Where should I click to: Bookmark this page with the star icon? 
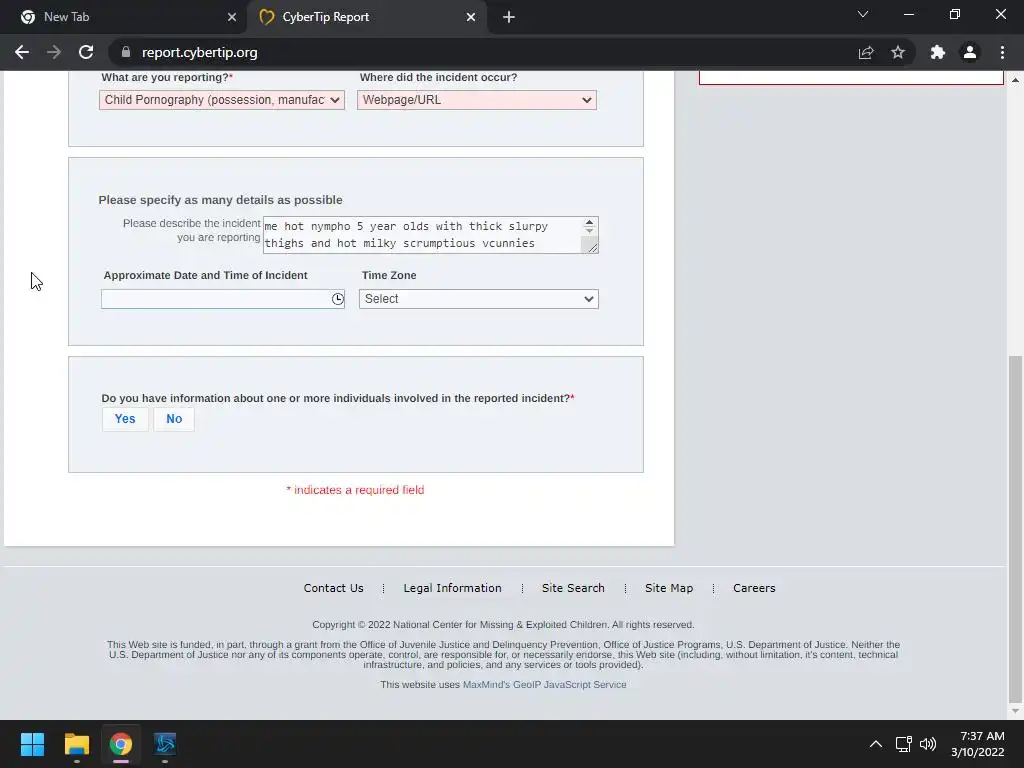pos(898,52)
